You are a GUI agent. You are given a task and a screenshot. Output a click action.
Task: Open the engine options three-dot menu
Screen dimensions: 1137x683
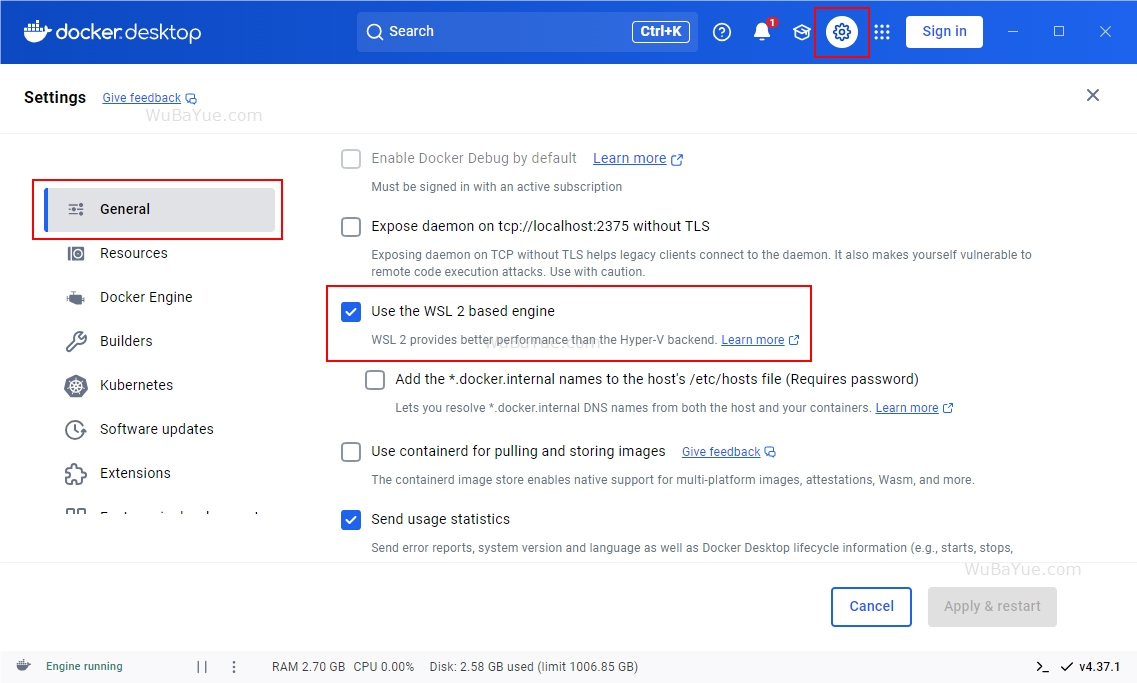click(x=233, y=666)
